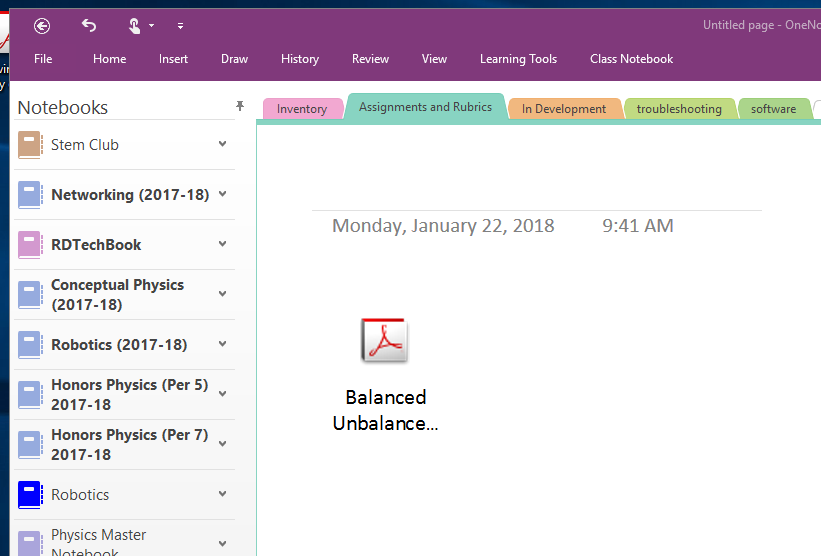Viewport: 821px width, 556px height.
Task: Open Touch/Mouse mode dropdown arrow
Action: point(151,26)
